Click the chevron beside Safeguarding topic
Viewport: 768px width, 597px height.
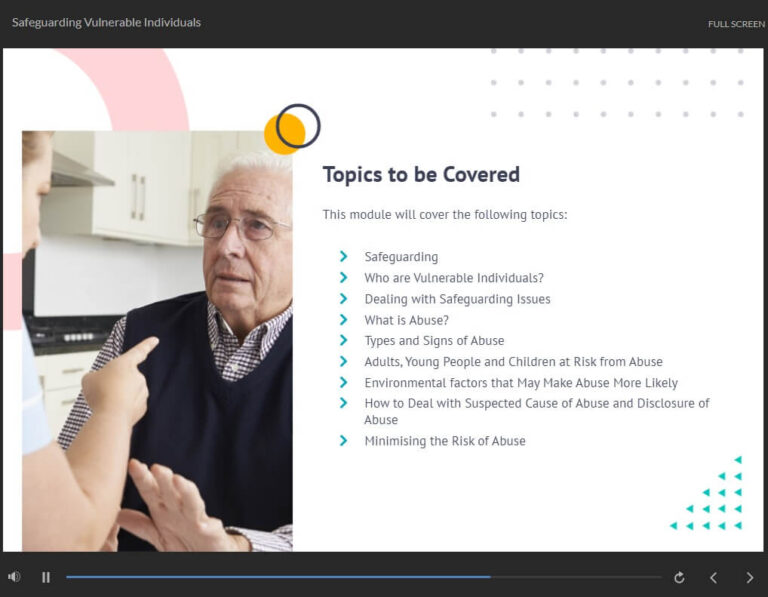tap(344, 257)
